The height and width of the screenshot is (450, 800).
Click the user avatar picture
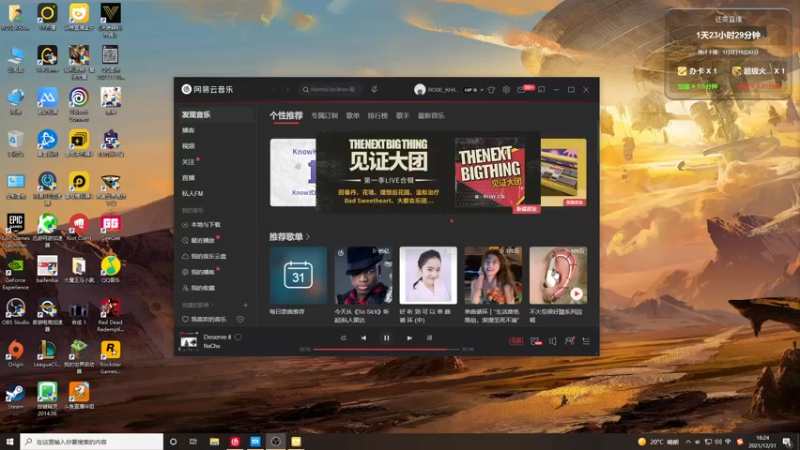[419, 90]
